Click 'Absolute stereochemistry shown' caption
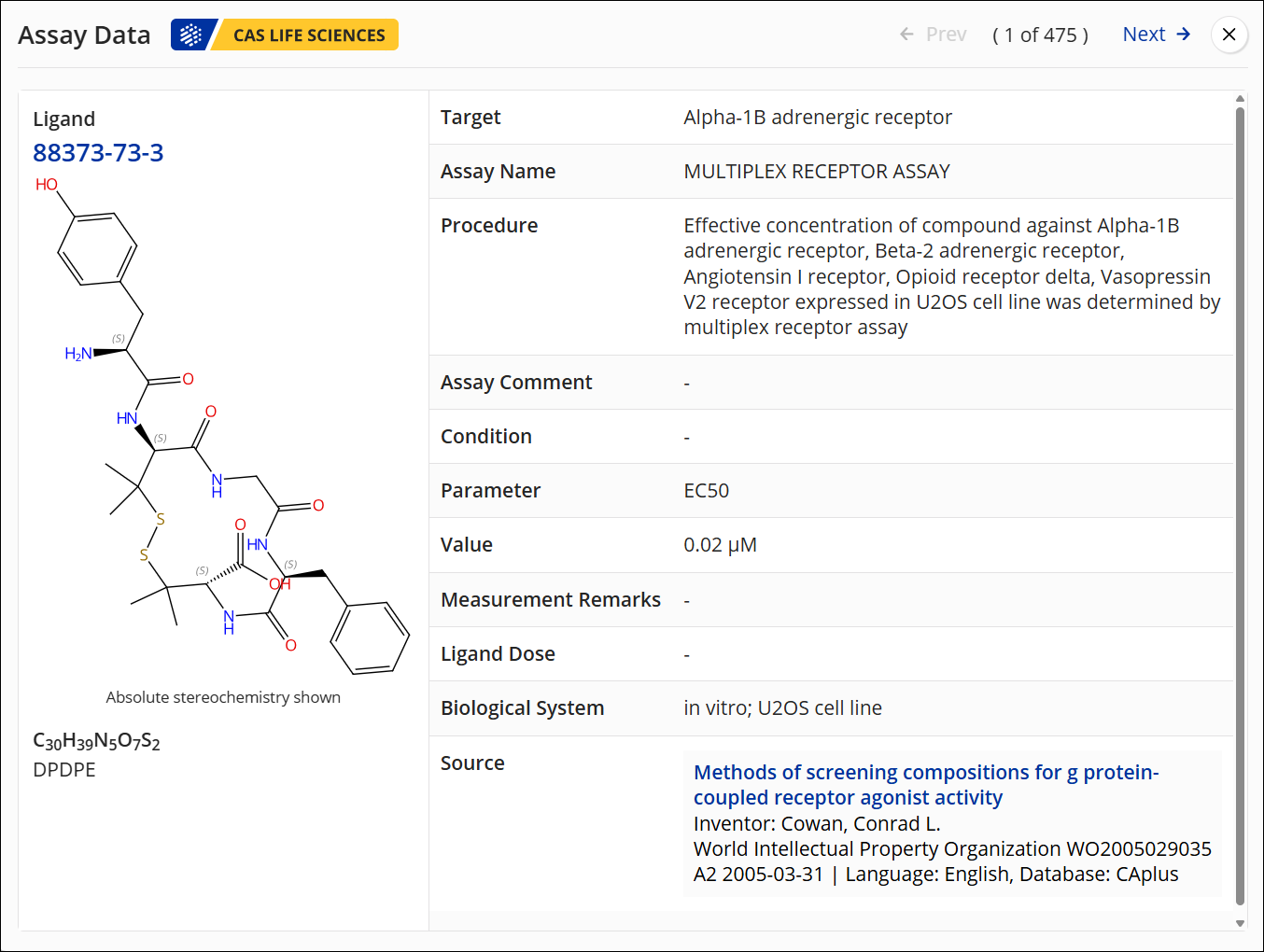The image size is (1264, 952). pyautogui.click(x=223, y=697)
